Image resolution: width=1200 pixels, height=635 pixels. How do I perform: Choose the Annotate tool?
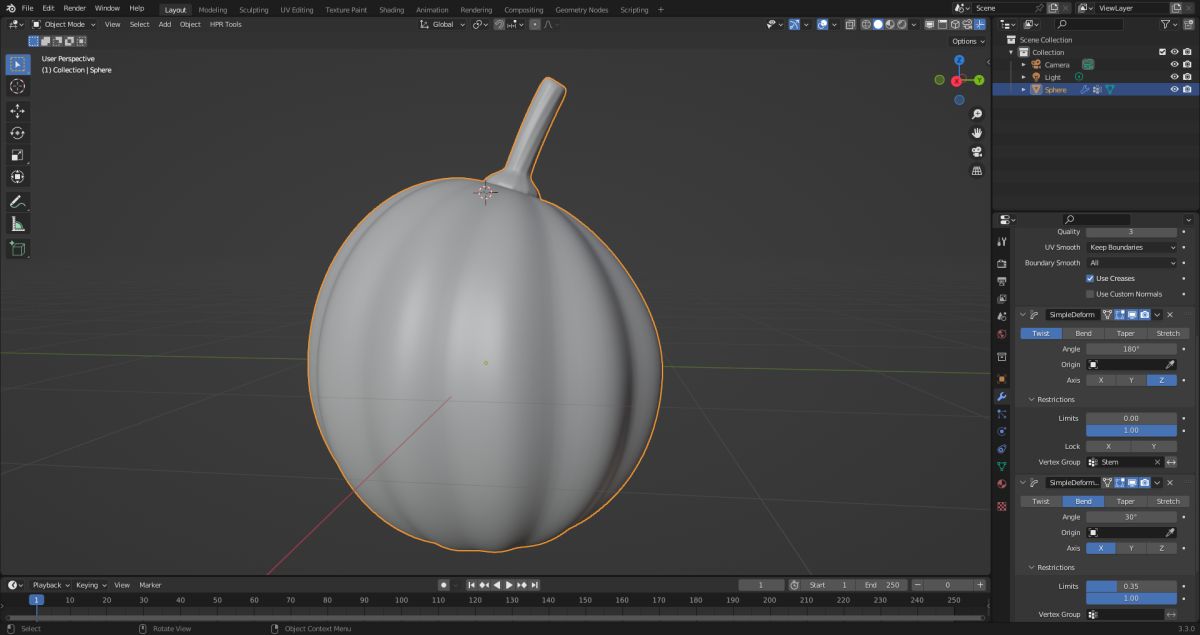(17, 202)
